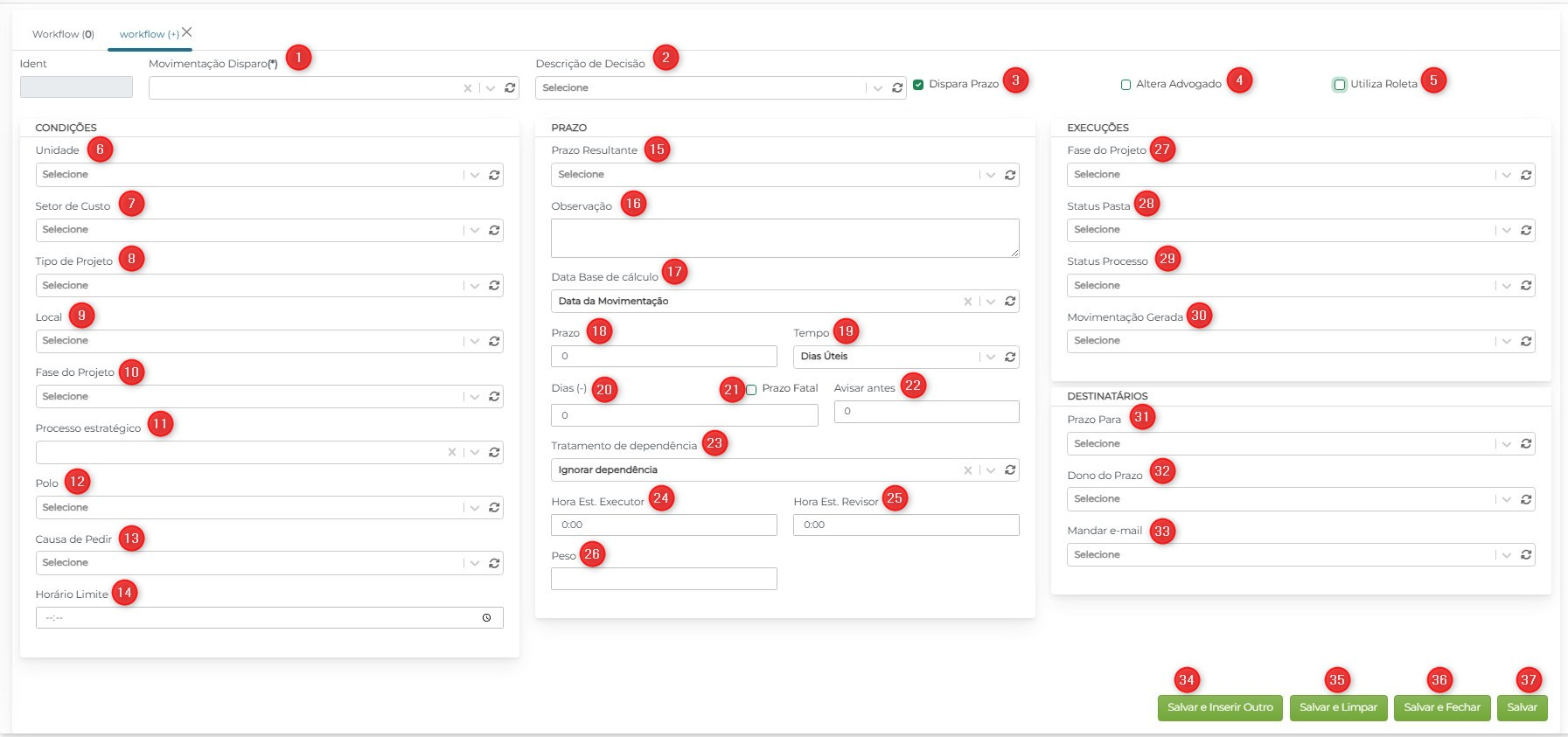Clear the Data da Movimentação value
Viewport: 1568px width, 737px height.
coord(968,302)
